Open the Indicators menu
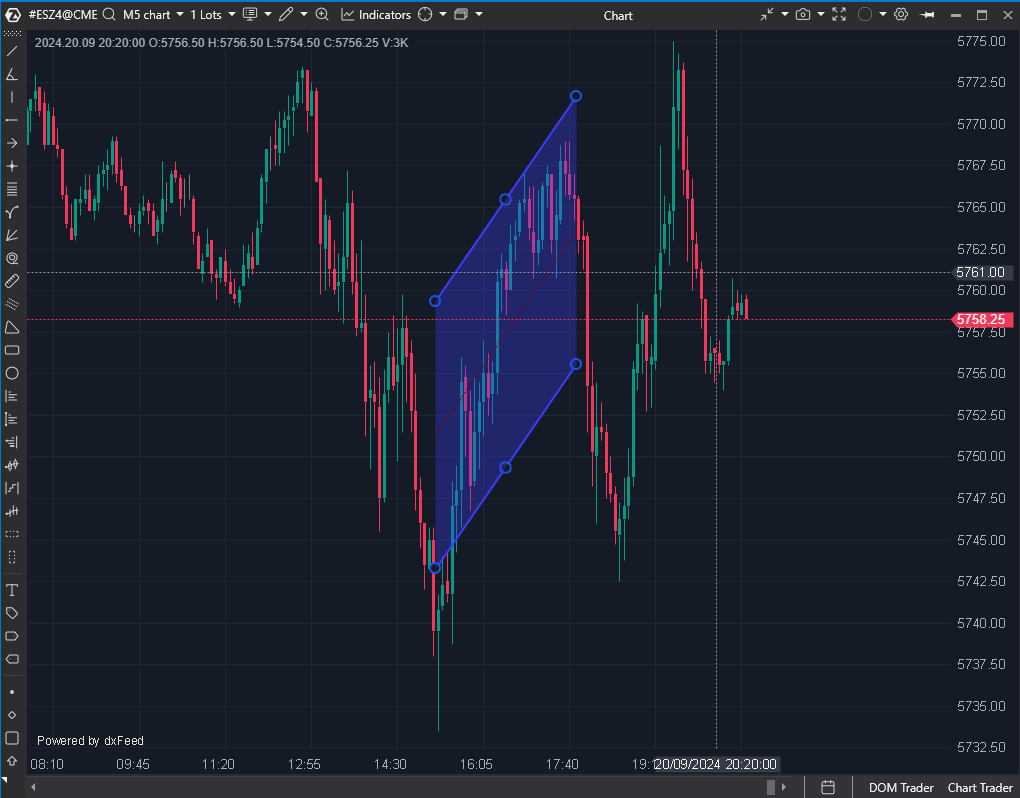 click(376, 14)
